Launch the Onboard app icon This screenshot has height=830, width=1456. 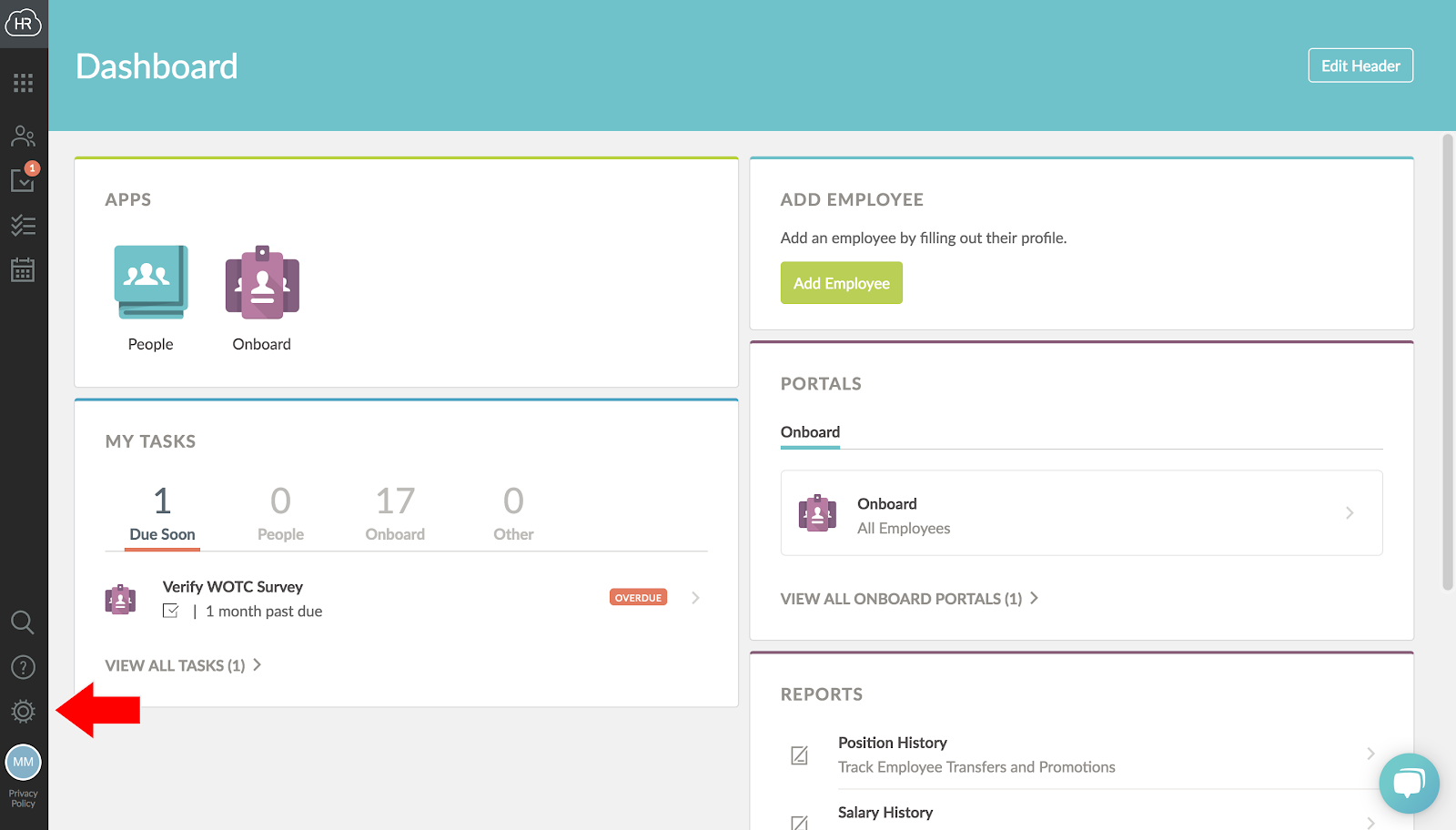(262, 282)
